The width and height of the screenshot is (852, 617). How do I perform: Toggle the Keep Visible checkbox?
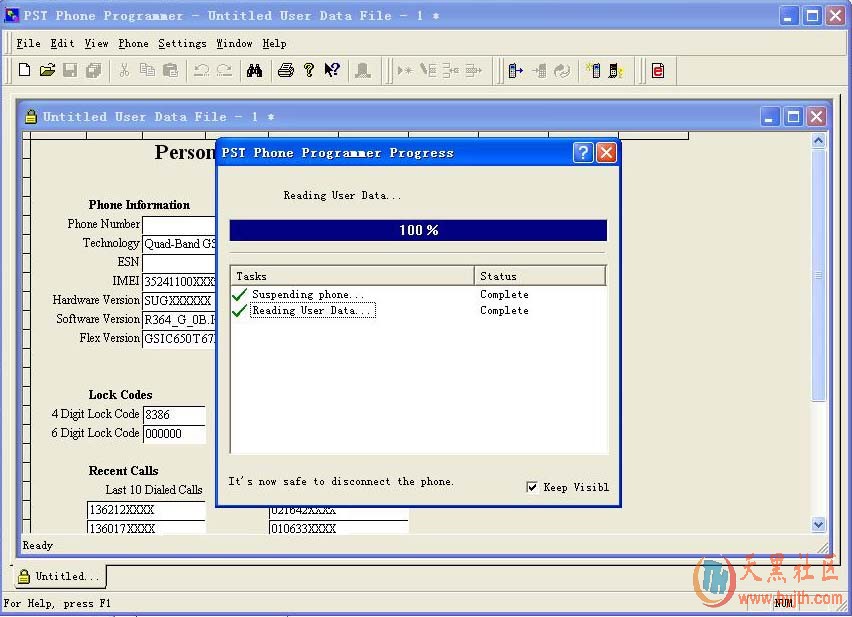tap(532, 487)
